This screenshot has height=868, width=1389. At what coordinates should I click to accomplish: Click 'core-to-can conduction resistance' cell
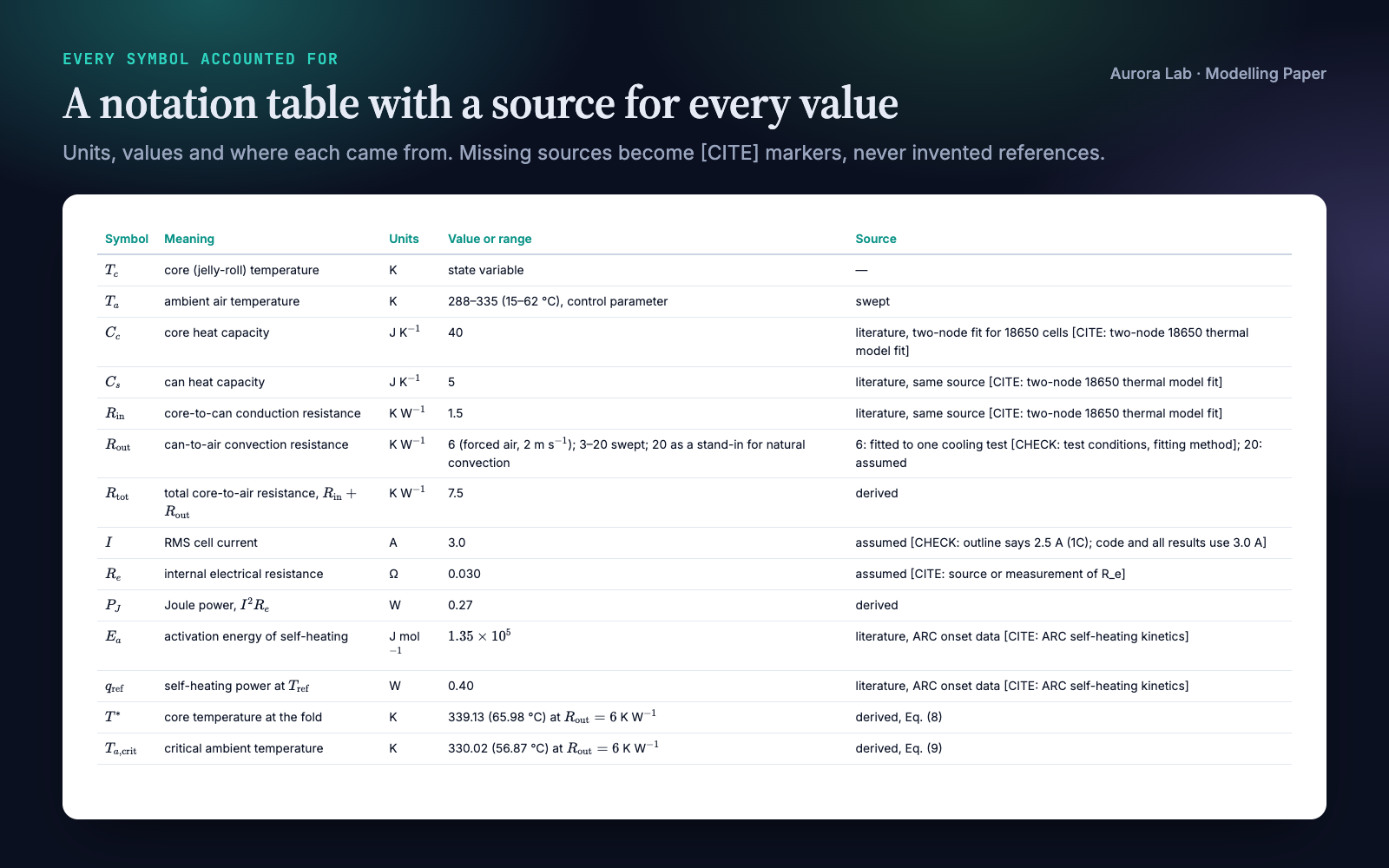(262, 413)
